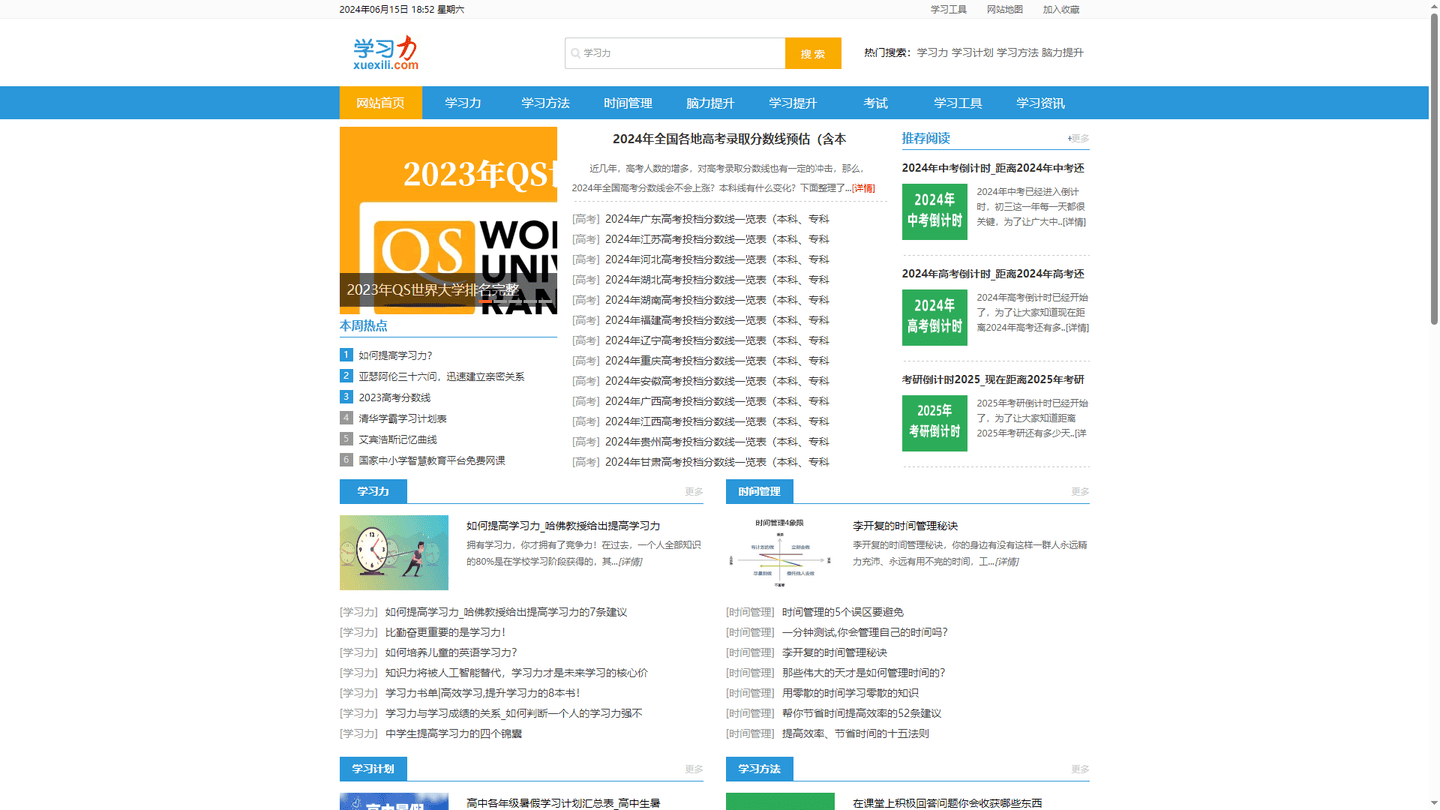Image resolution: width=1440 pixels, height=810 pixels.
Task: Click the magnifier icon in search box
Action: pos(575,53)
